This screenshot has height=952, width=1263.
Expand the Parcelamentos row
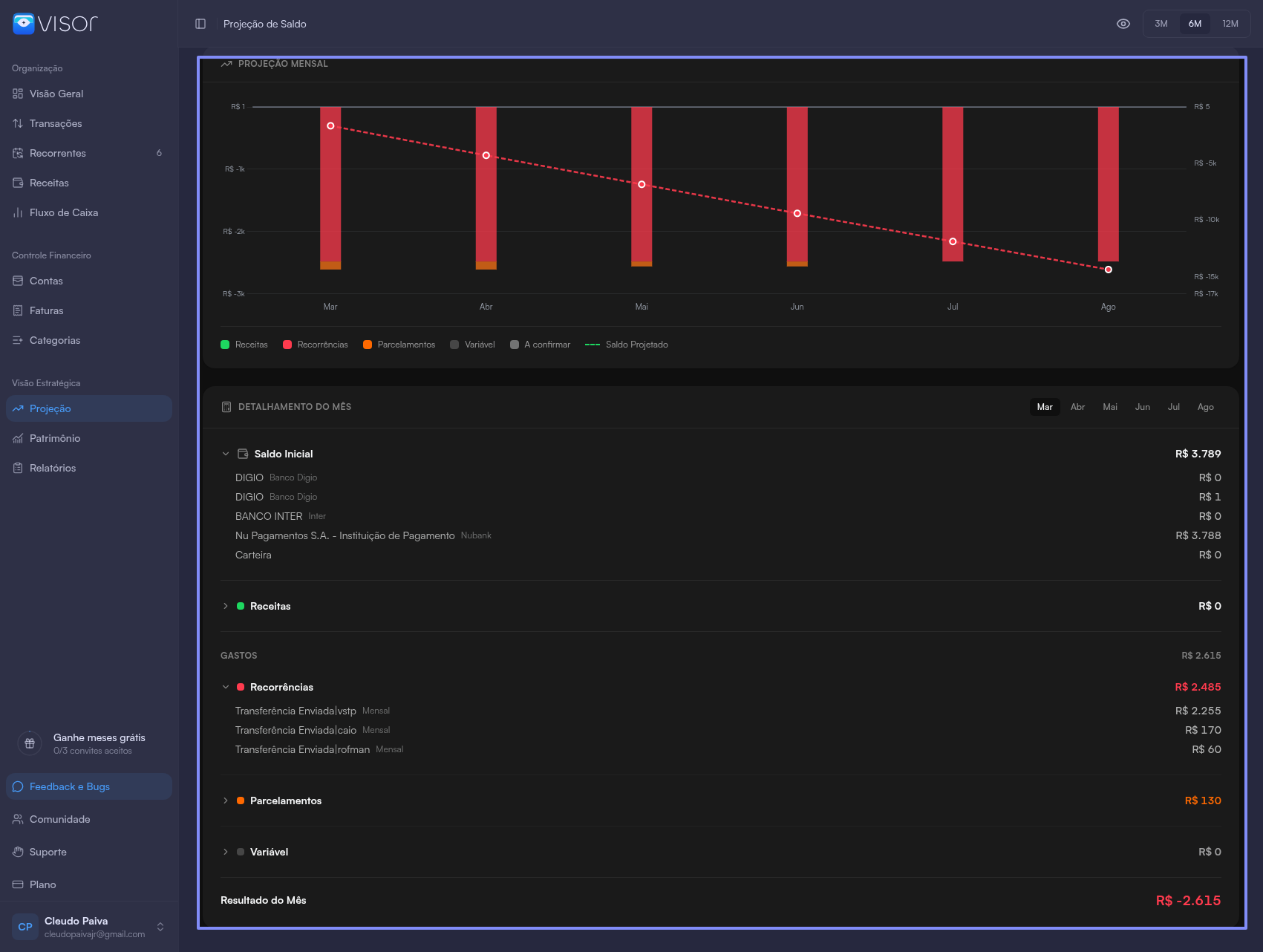point(226,801)
